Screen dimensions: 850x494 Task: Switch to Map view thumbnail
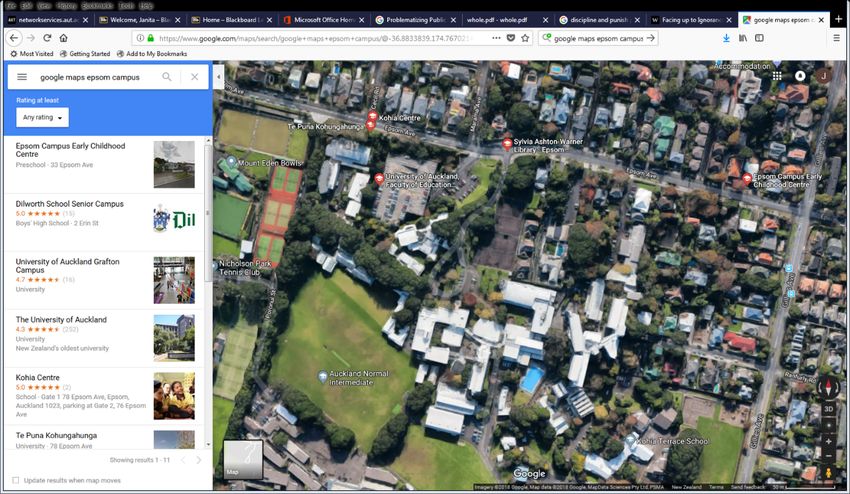[x=243, y=459]
